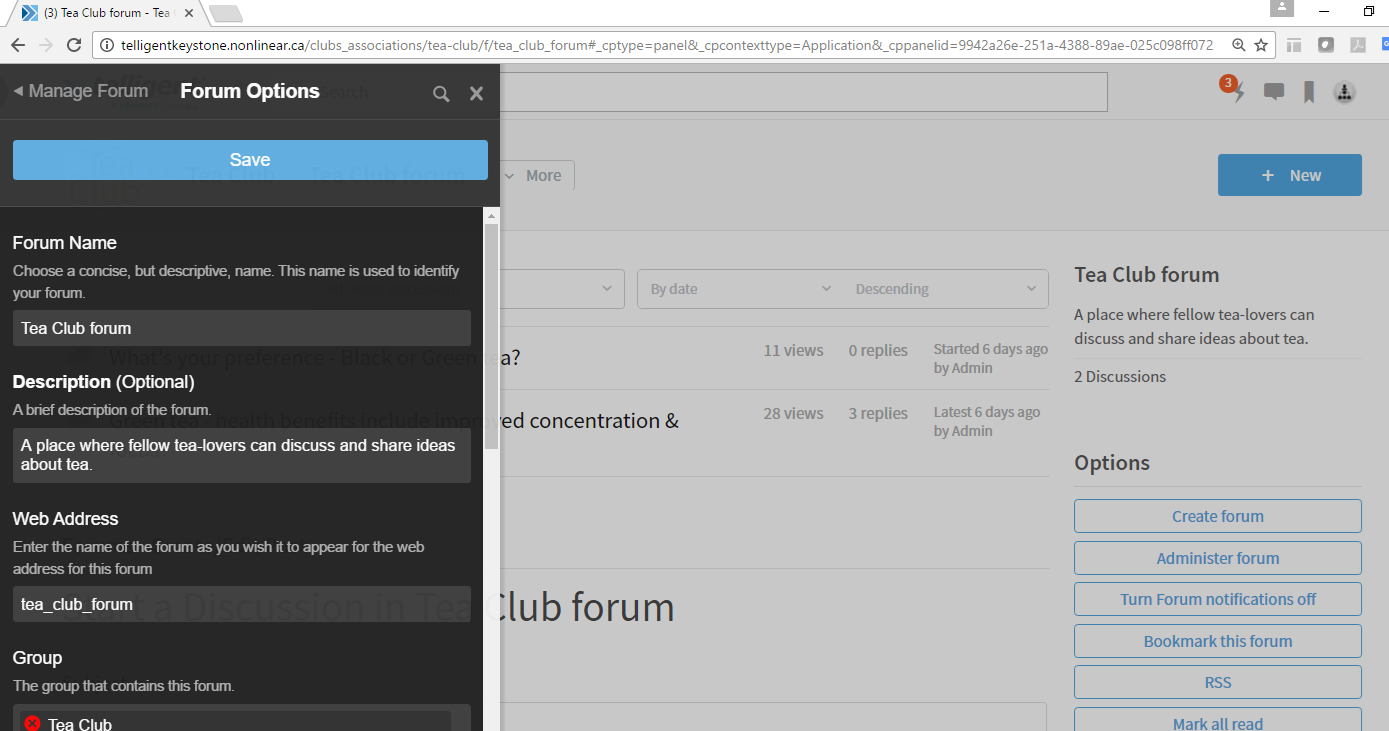The image size is (1389, 731).
Task: Expand the More dropdown
Action: [534, 175]
